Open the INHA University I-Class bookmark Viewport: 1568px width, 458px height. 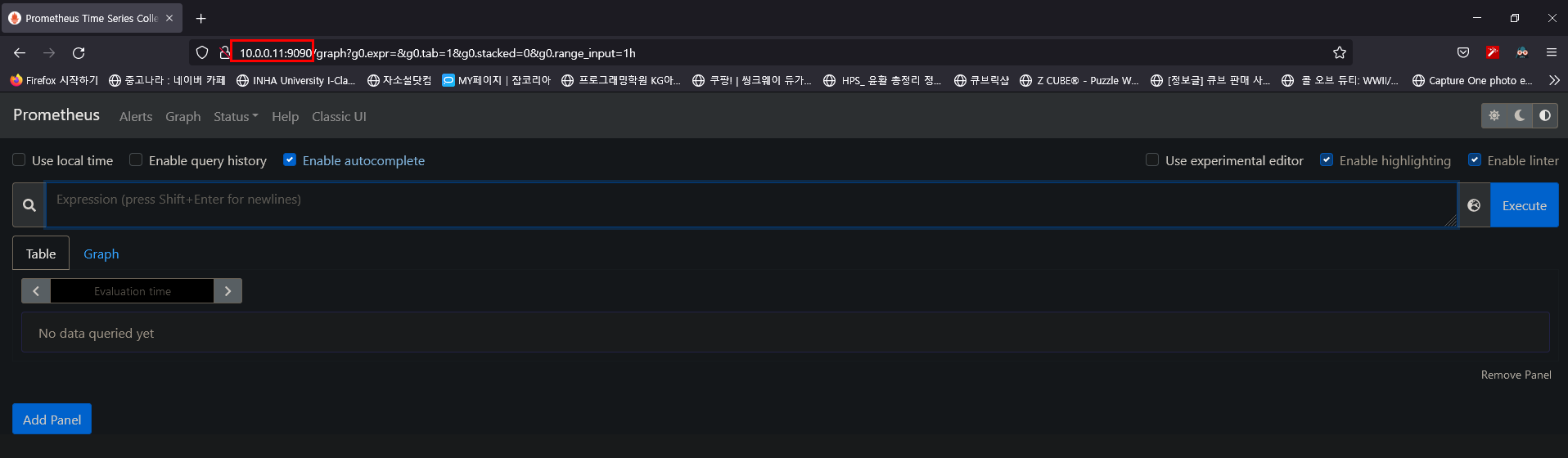pos(296,80)
